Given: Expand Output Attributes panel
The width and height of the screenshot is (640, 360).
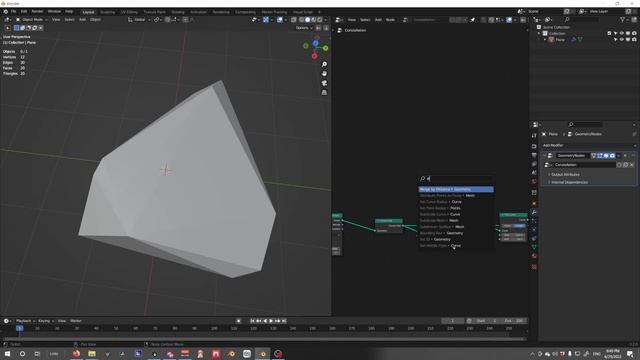Looking at the screenshot, I should coord(565,174).
